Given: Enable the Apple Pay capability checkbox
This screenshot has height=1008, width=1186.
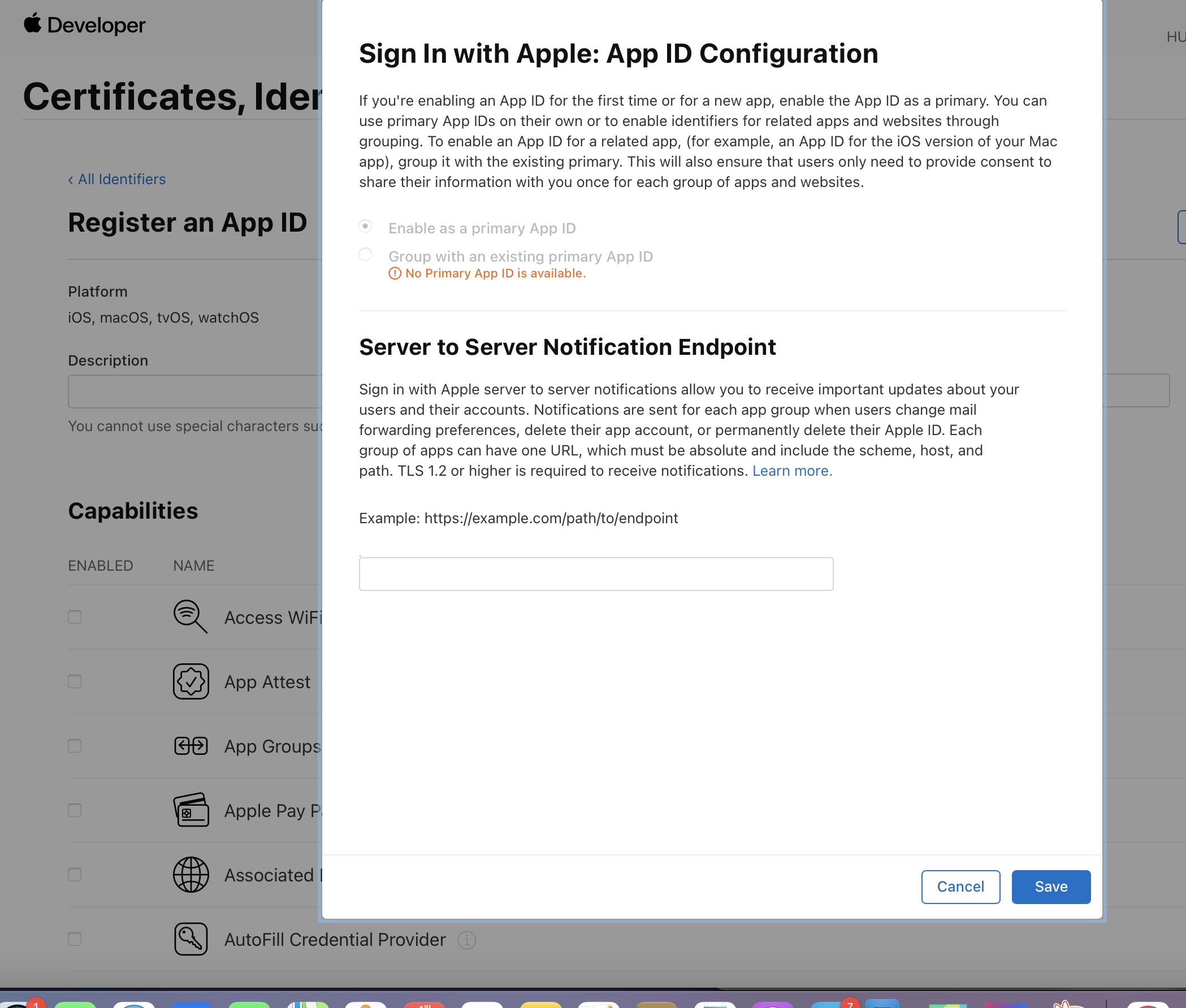Looking at the screenshot, I should pos(75,810).
